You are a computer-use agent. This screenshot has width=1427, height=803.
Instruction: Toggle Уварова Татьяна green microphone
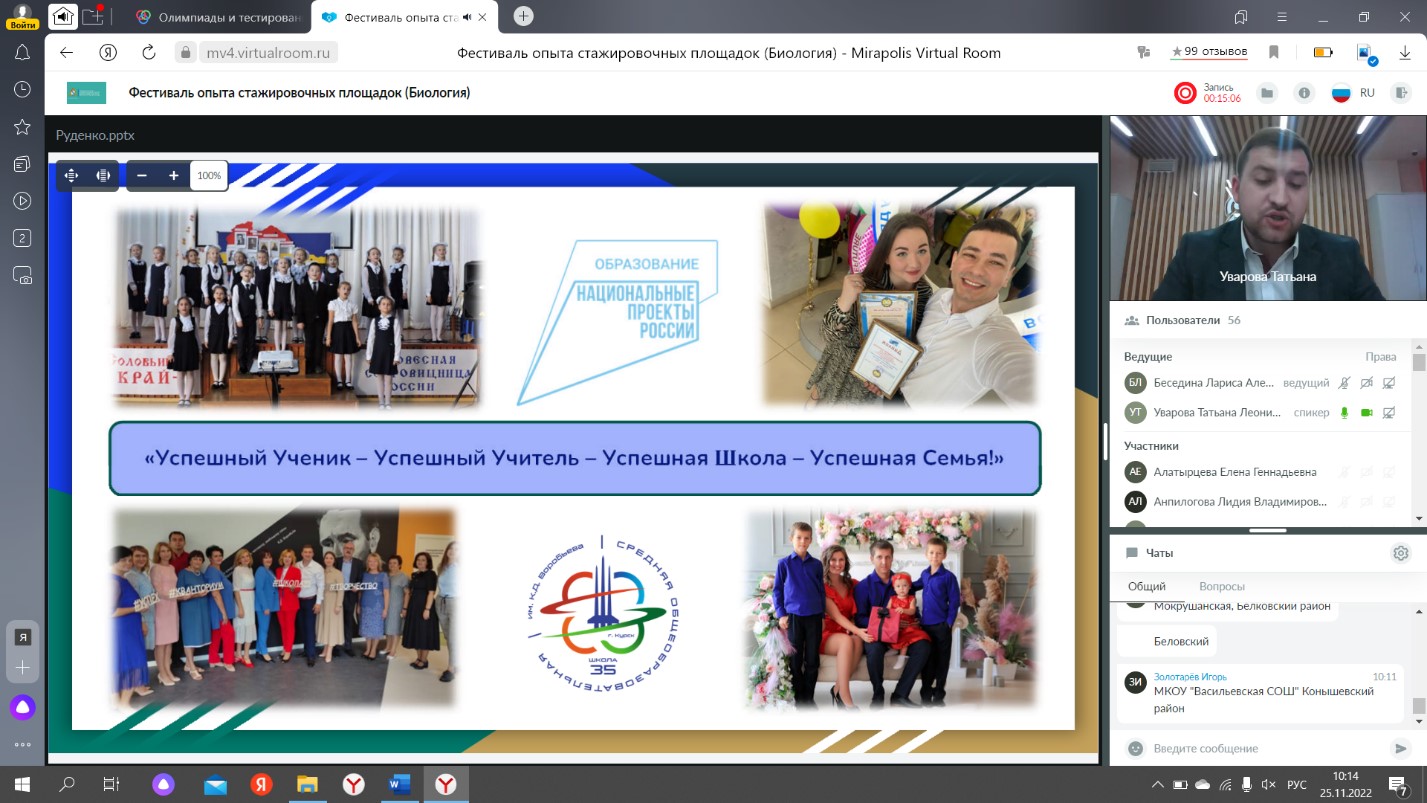(1344, 412)
